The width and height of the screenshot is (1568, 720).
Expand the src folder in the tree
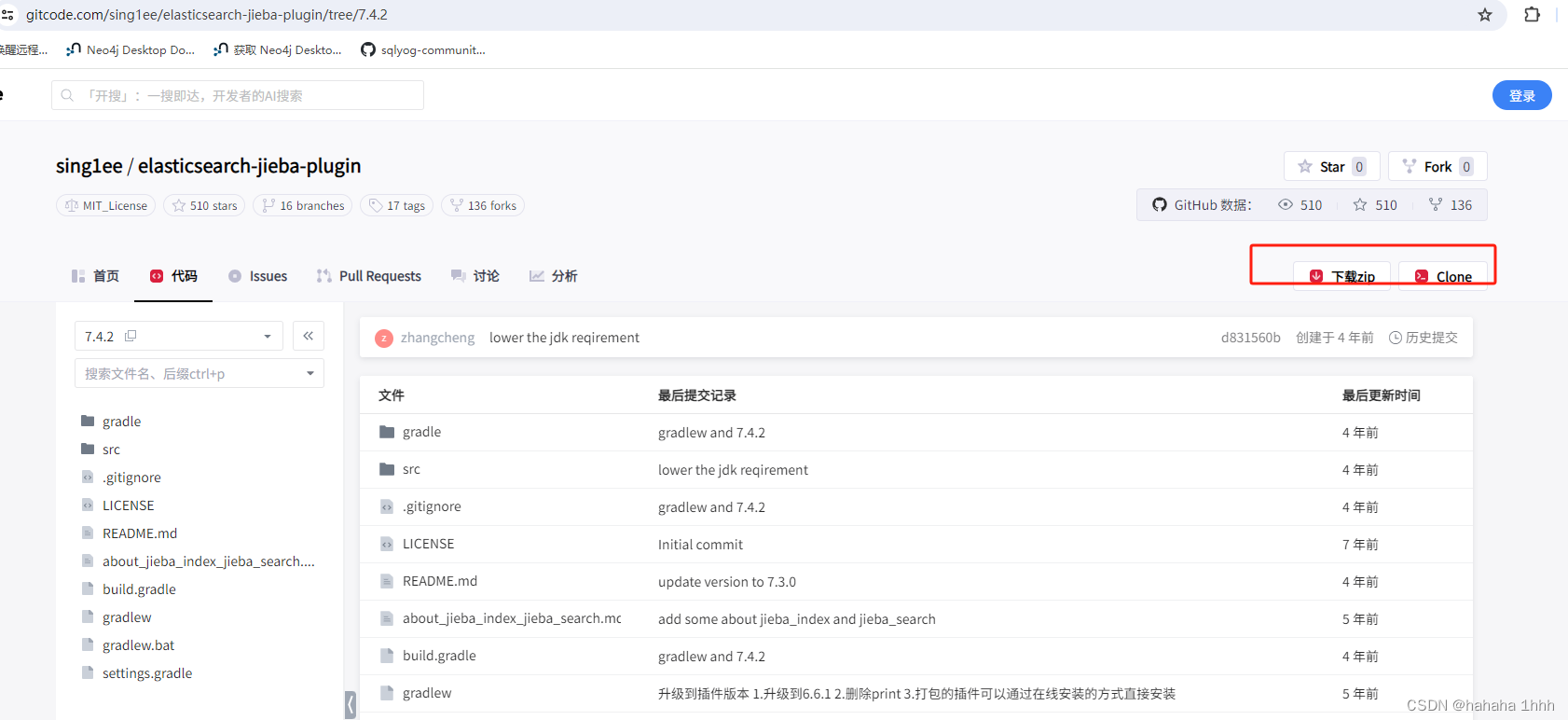101,450
